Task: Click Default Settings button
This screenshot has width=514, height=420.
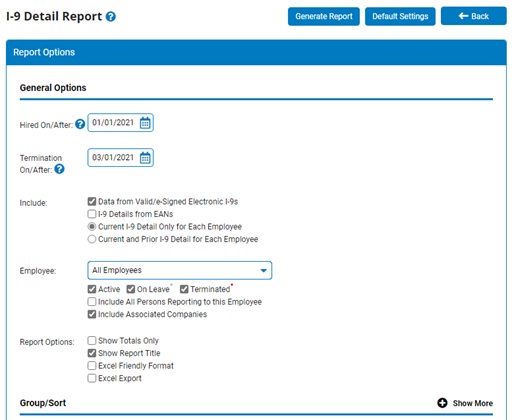Action: pos(400,16)
